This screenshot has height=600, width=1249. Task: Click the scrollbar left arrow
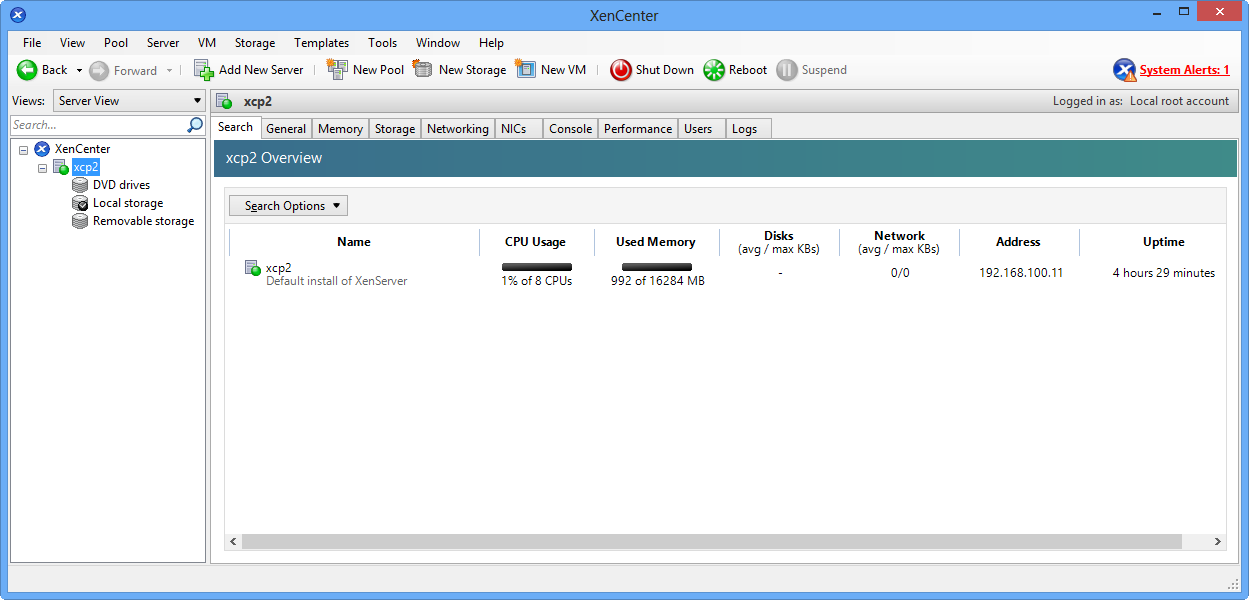[x=233, y=541]
